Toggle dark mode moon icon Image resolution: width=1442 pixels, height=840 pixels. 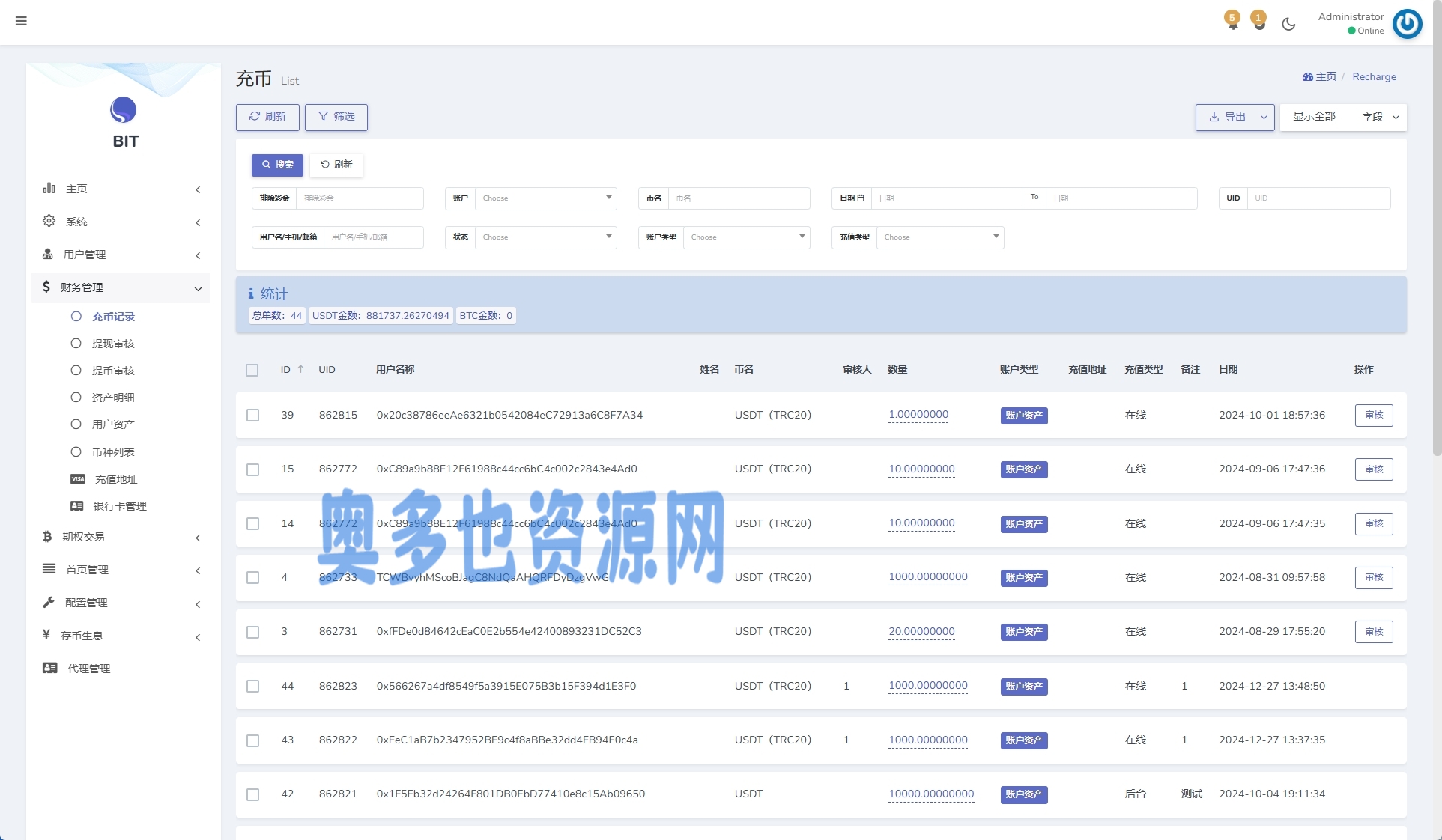(1288, 24)
